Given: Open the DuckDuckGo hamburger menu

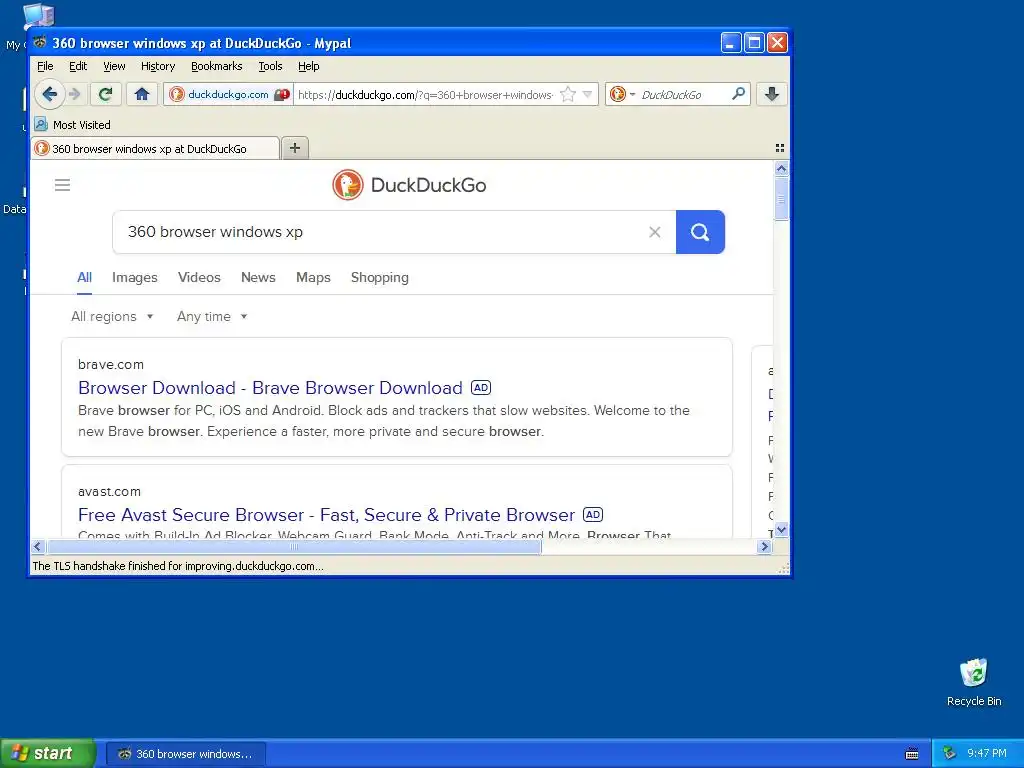Looking at the screenshot, I should click(62, 185).
